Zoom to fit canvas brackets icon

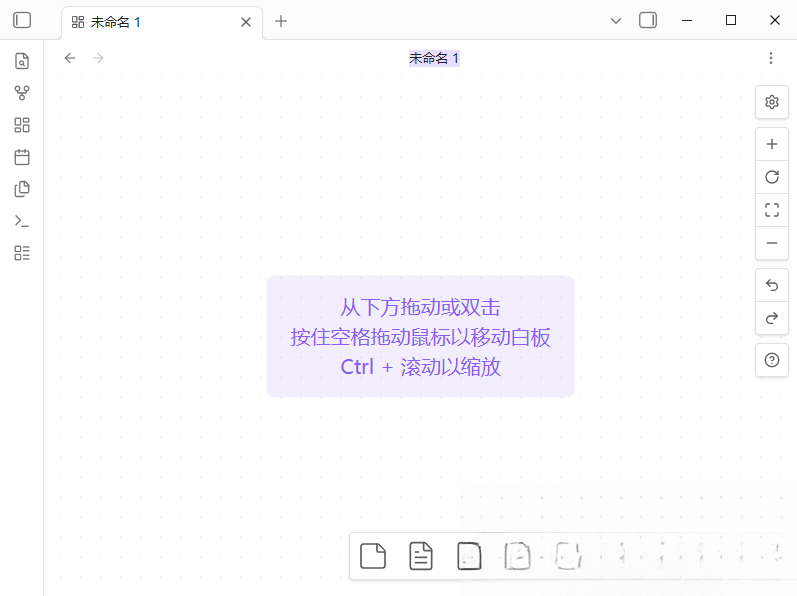772,210
